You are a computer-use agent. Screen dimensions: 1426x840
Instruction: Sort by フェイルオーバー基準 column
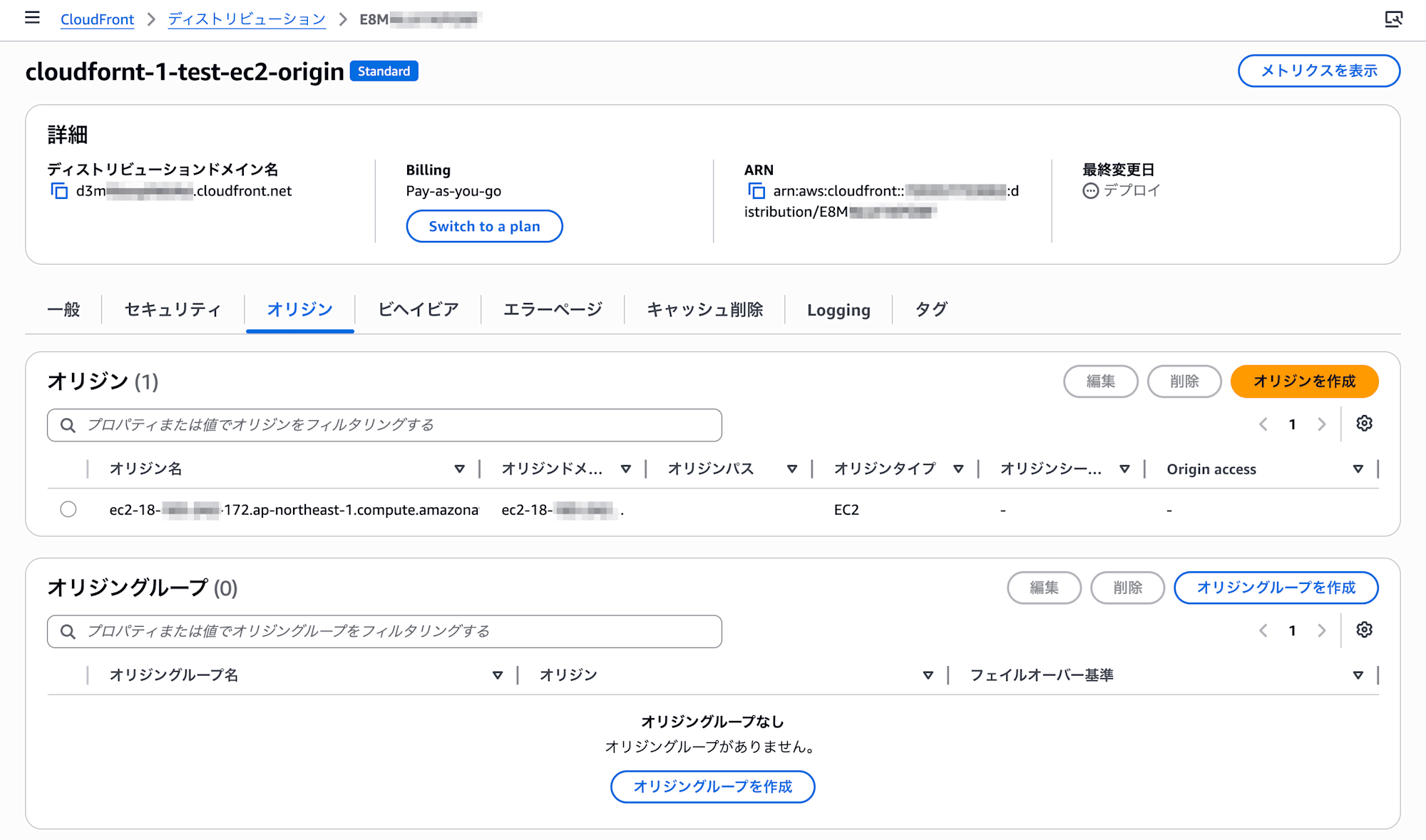tap(1358, 675)
